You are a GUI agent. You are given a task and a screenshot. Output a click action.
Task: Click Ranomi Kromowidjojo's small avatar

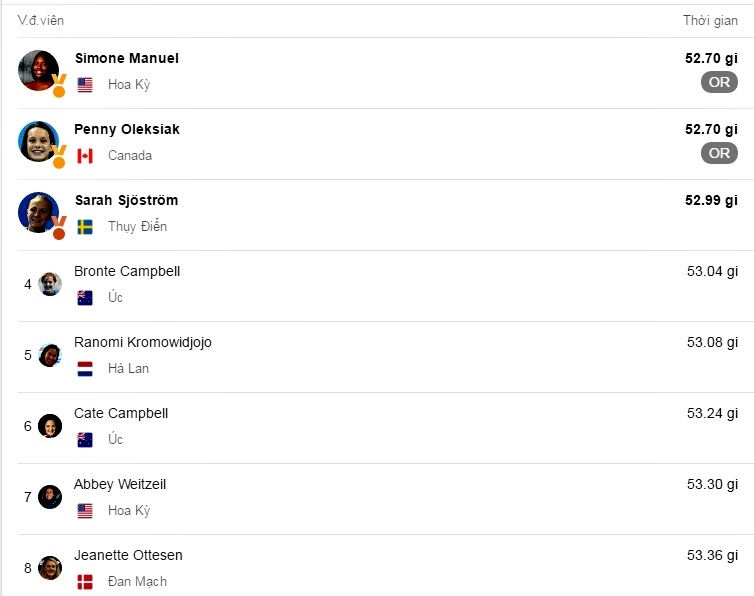50,355
